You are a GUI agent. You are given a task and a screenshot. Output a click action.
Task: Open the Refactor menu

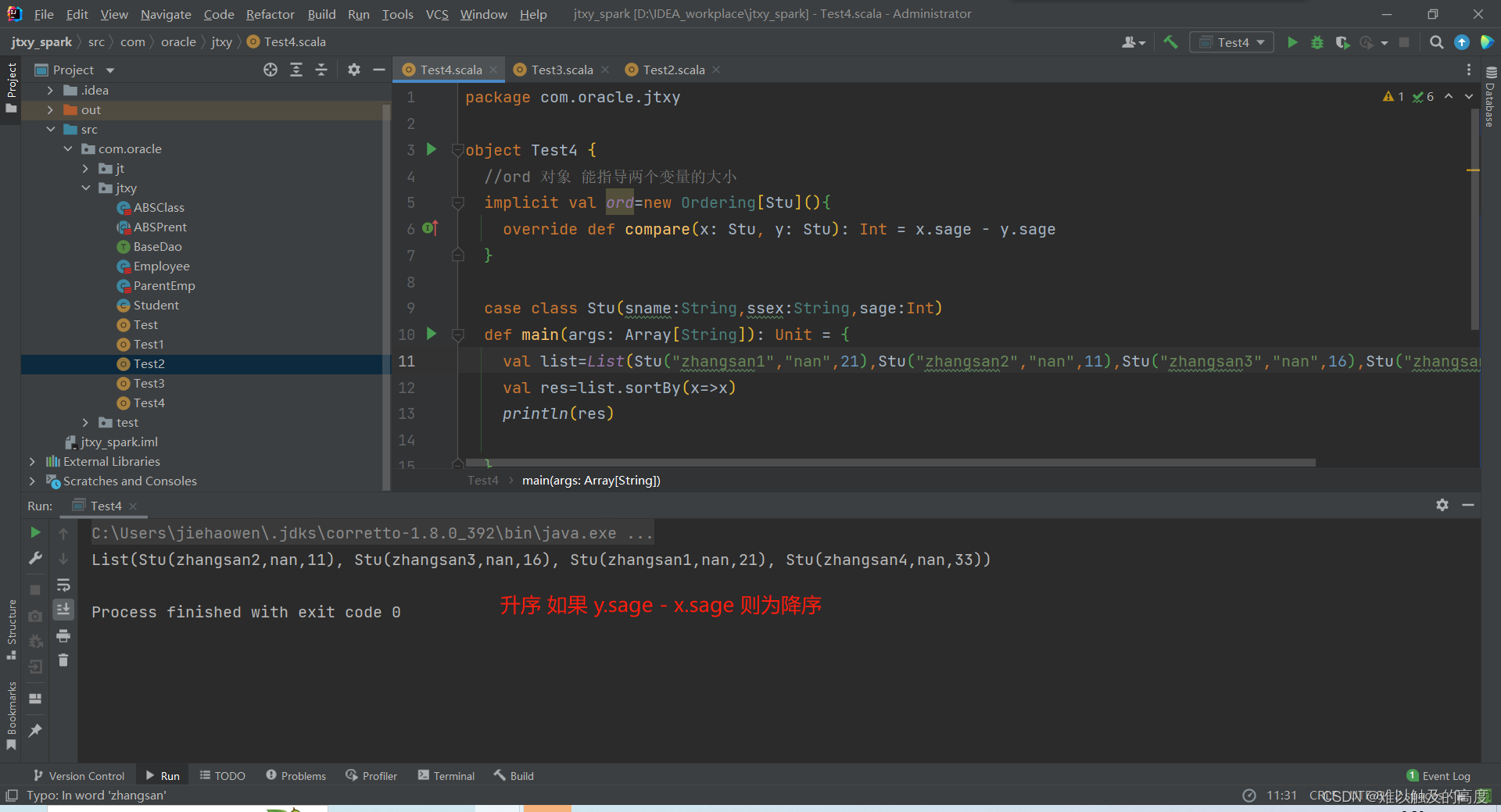click(270, 14)
